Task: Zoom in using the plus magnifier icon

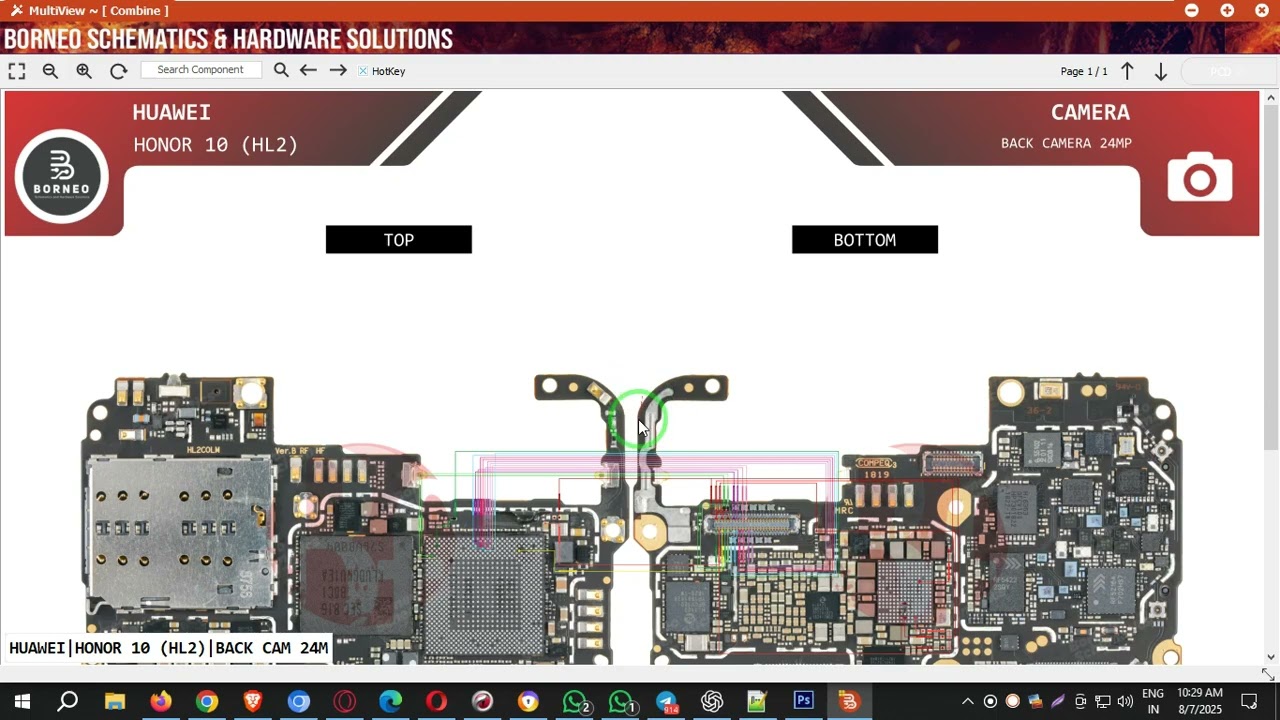Action: [x=84, y=71]
